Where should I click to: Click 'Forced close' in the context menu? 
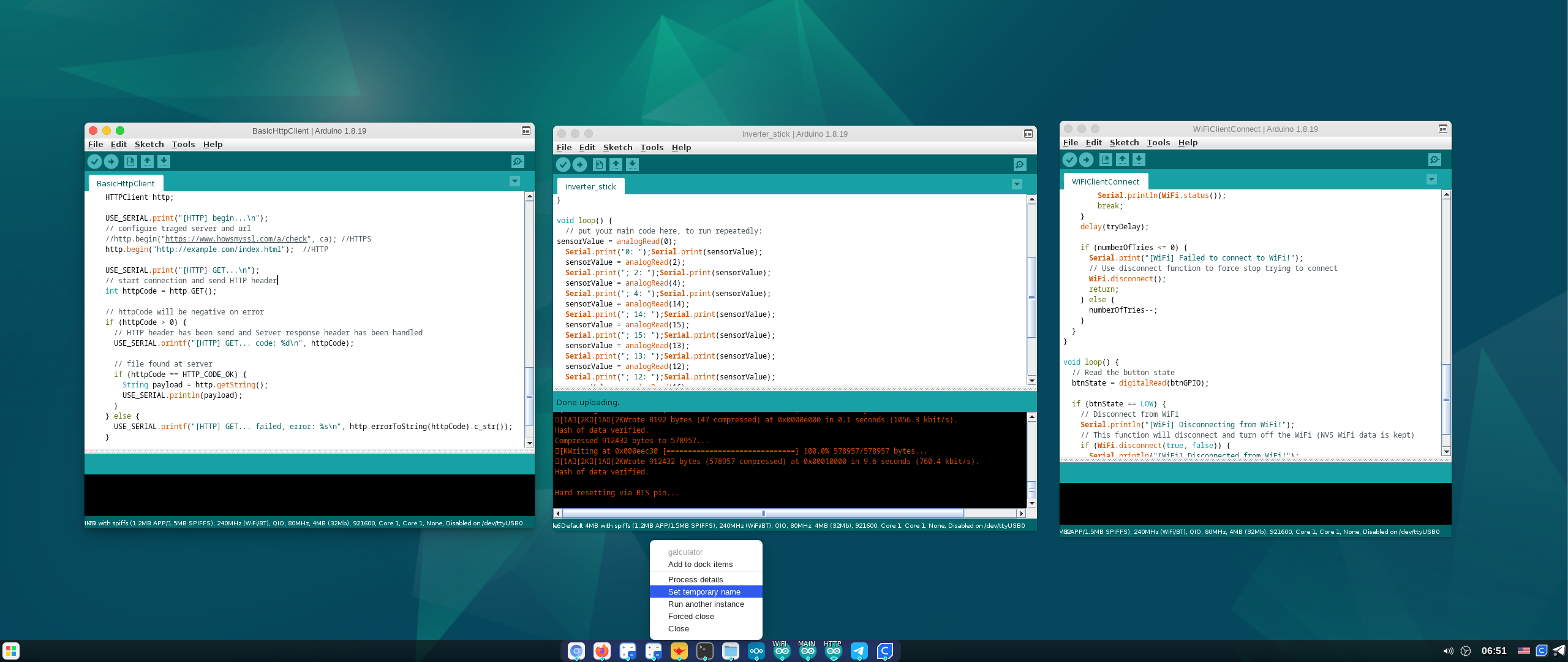click(691, 616)
